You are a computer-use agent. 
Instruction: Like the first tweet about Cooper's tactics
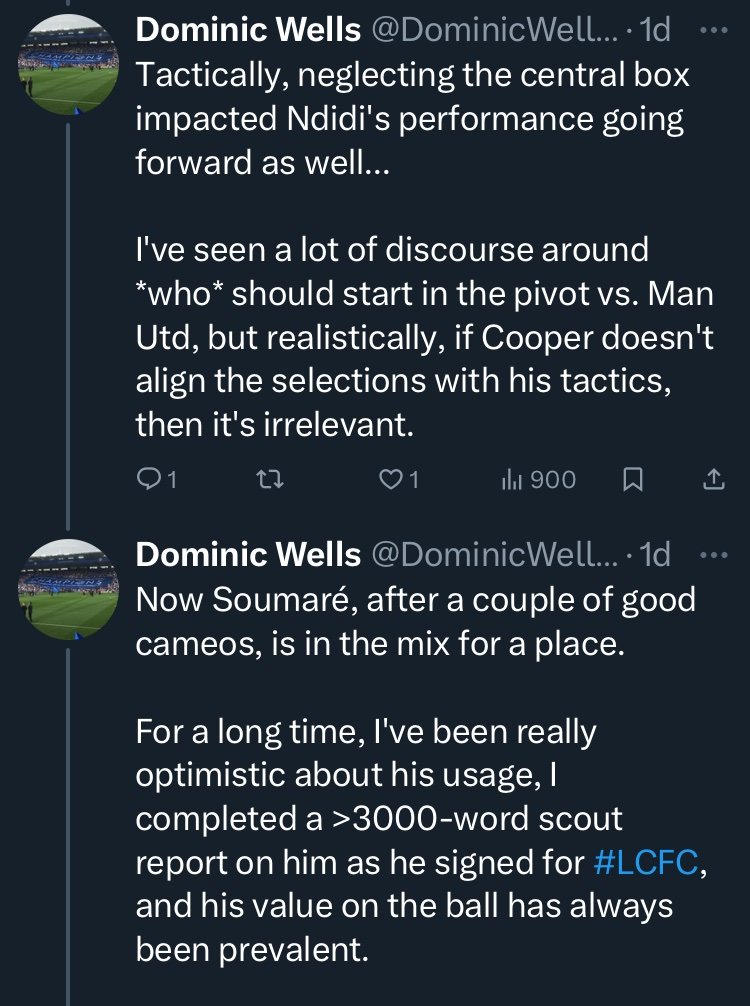pyautogui.click(x=399, y=479)
